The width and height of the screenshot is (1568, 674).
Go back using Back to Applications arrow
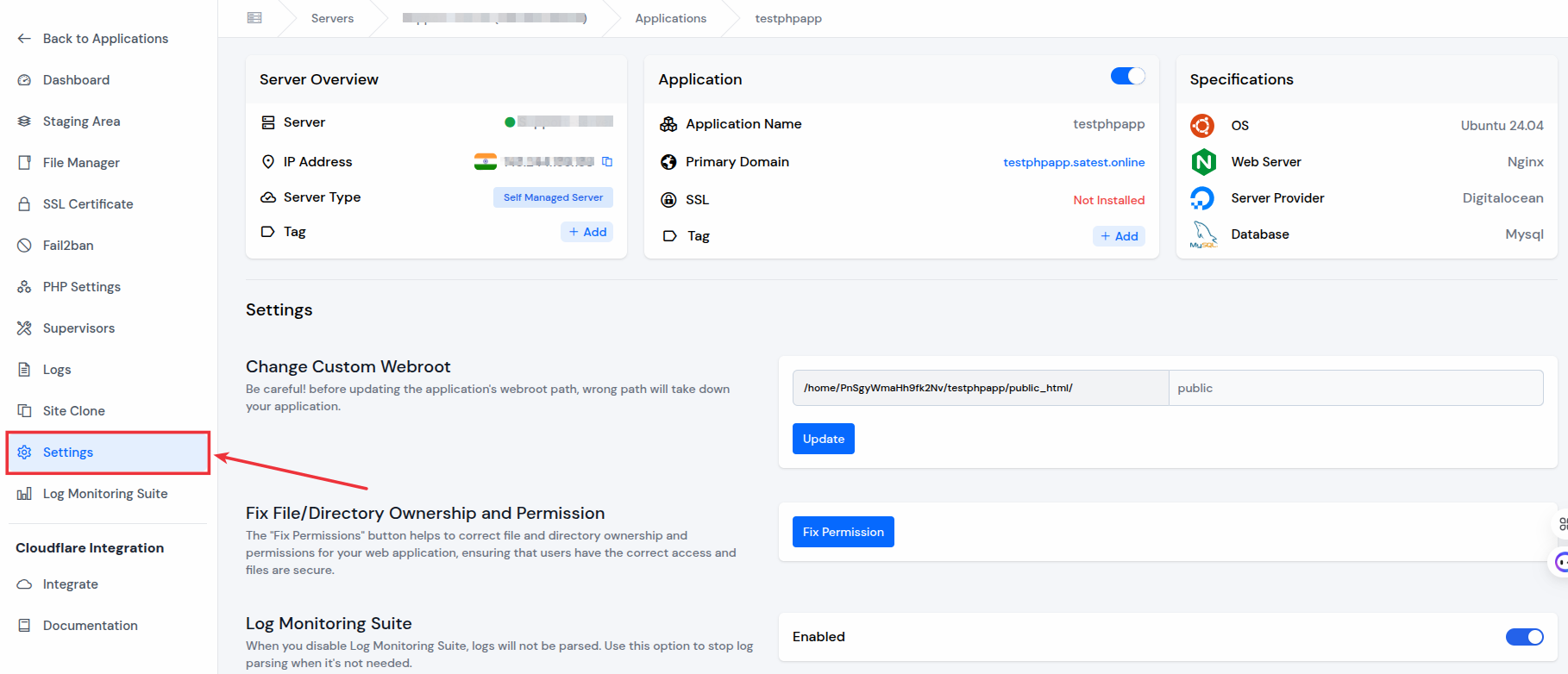(24, 39)
